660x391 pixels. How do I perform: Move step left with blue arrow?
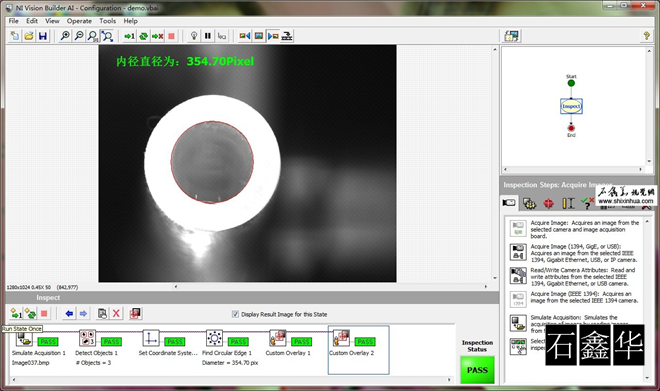point(69,314)
